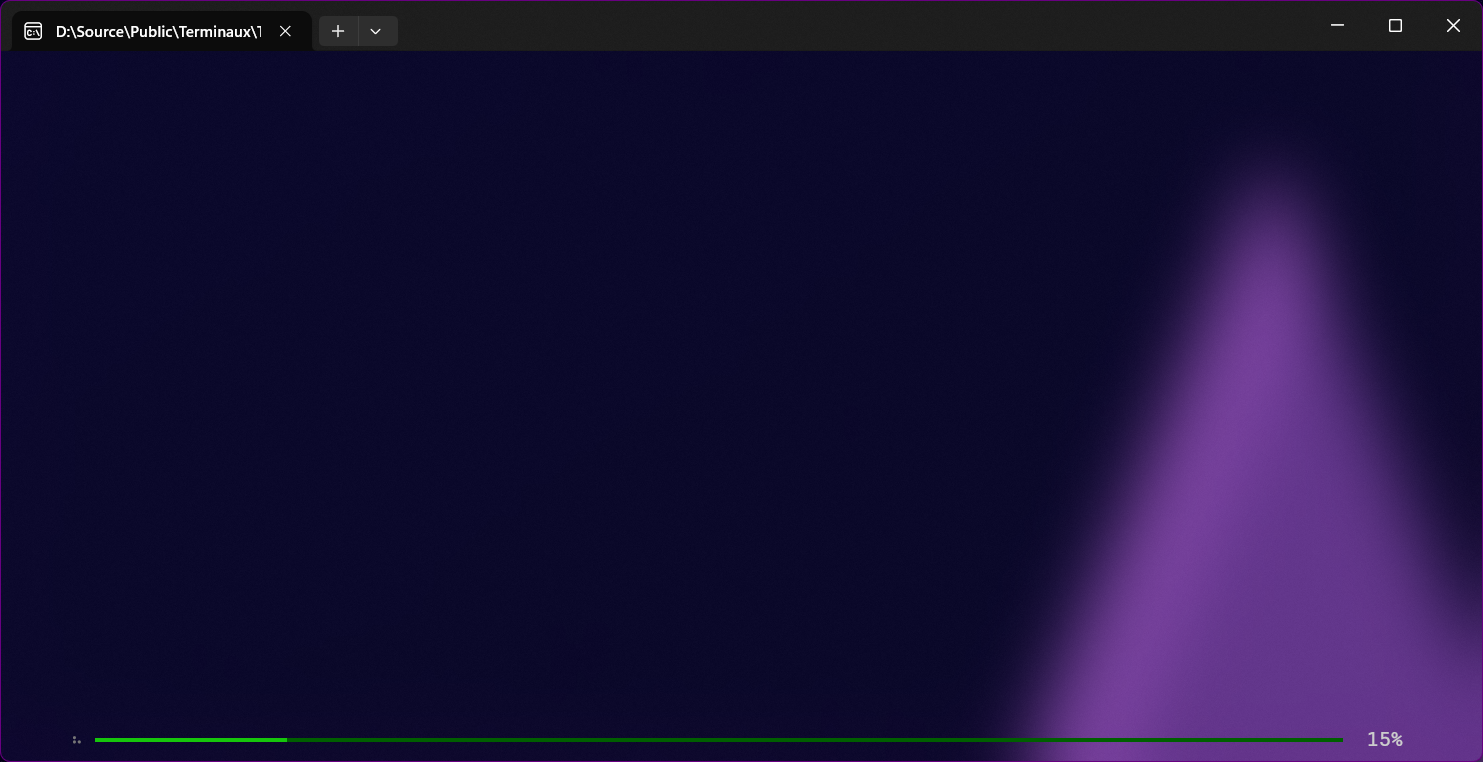Close the D:\Source\Public\Terminaux tab
1483x762 pixels.
(x=285, y=31)
